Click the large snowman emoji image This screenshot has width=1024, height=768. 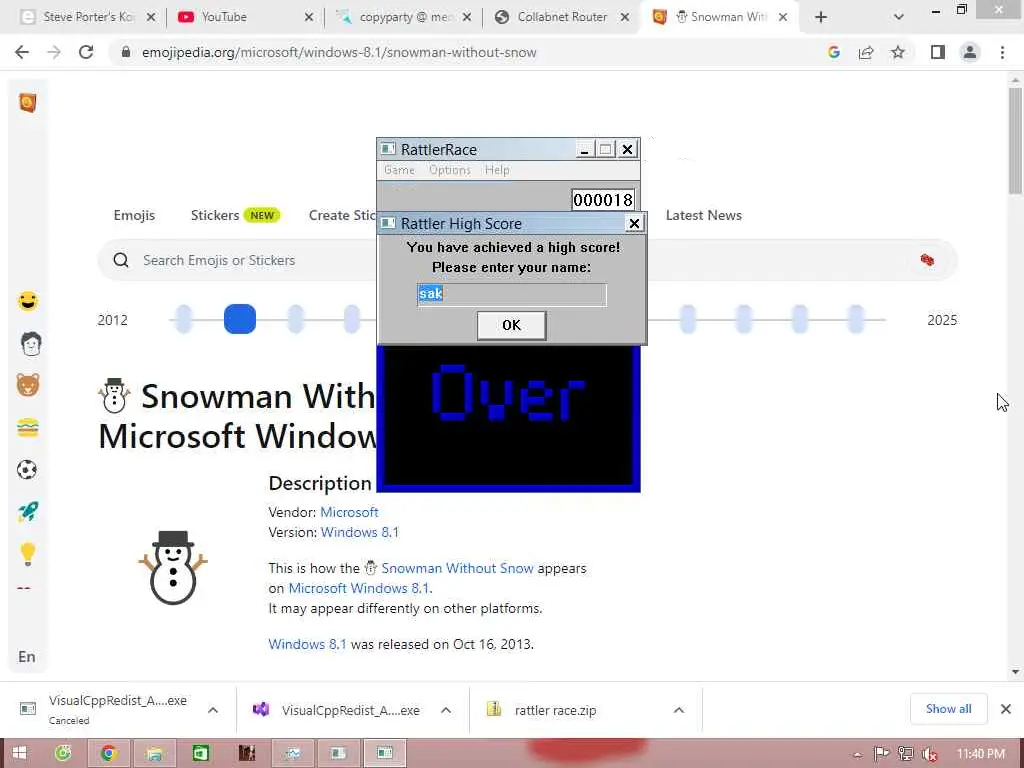click(173, 567)
